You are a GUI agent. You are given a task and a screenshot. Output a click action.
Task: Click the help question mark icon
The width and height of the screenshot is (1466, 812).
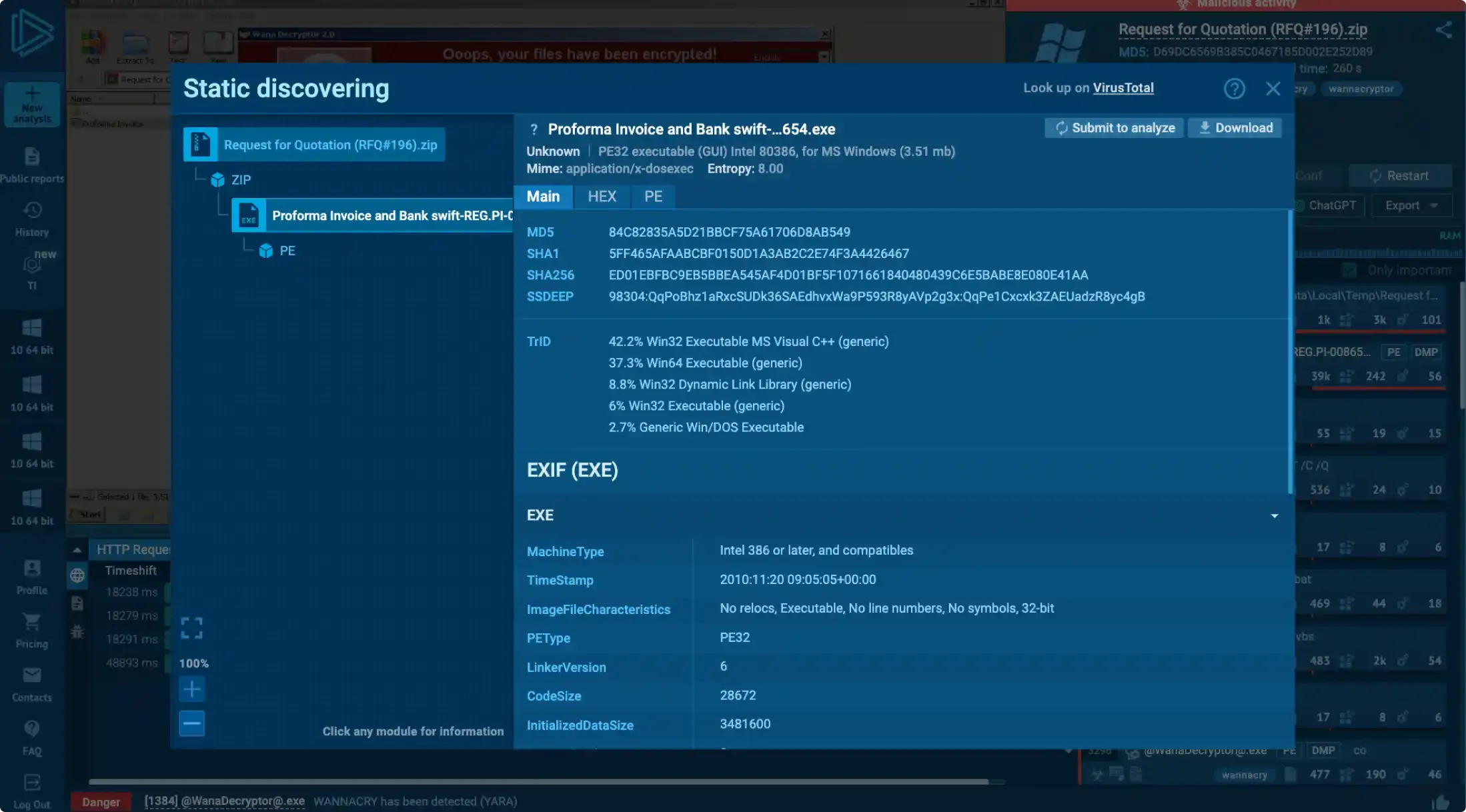pos(1234,89)
